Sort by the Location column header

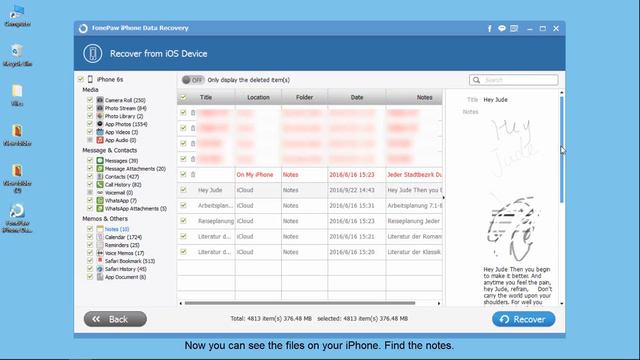point(258,97)
